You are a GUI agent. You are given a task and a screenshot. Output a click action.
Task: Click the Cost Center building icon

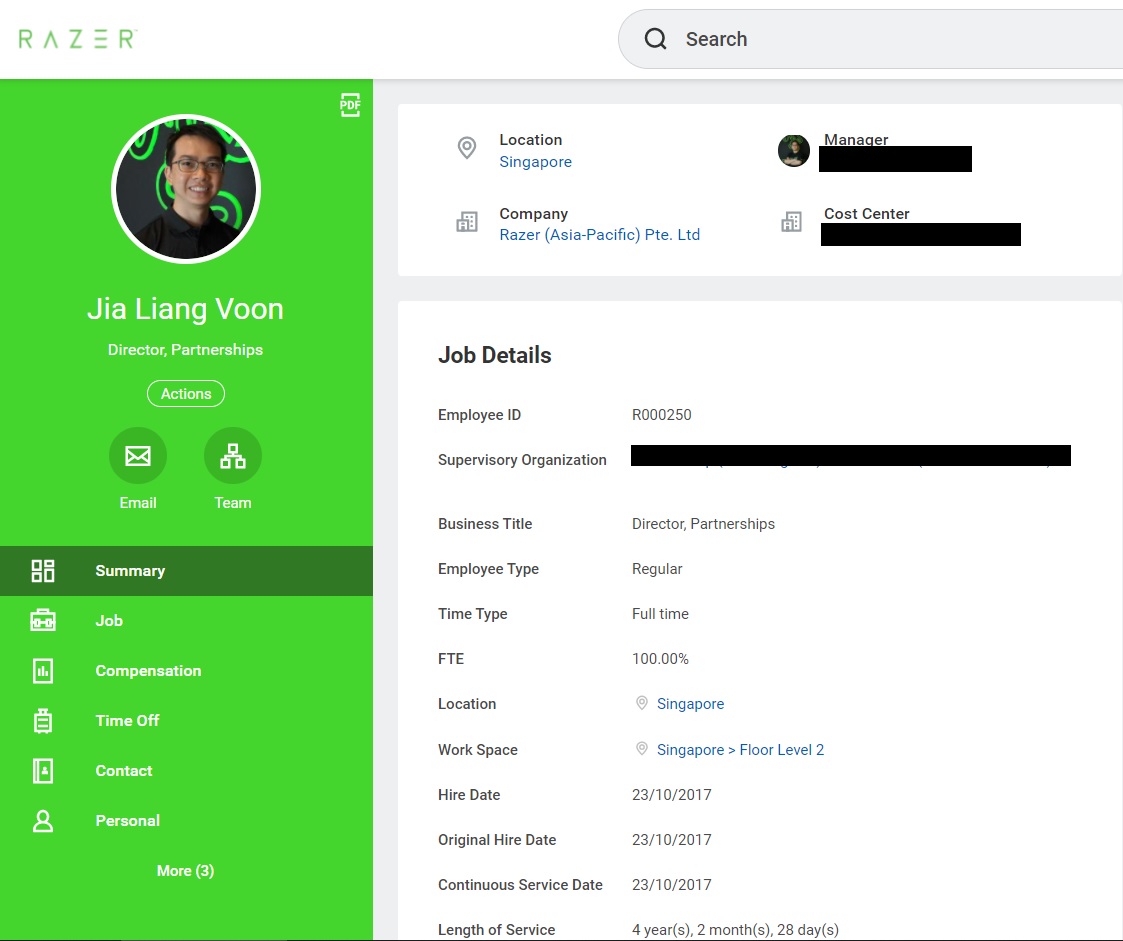[x=791, y=222]
